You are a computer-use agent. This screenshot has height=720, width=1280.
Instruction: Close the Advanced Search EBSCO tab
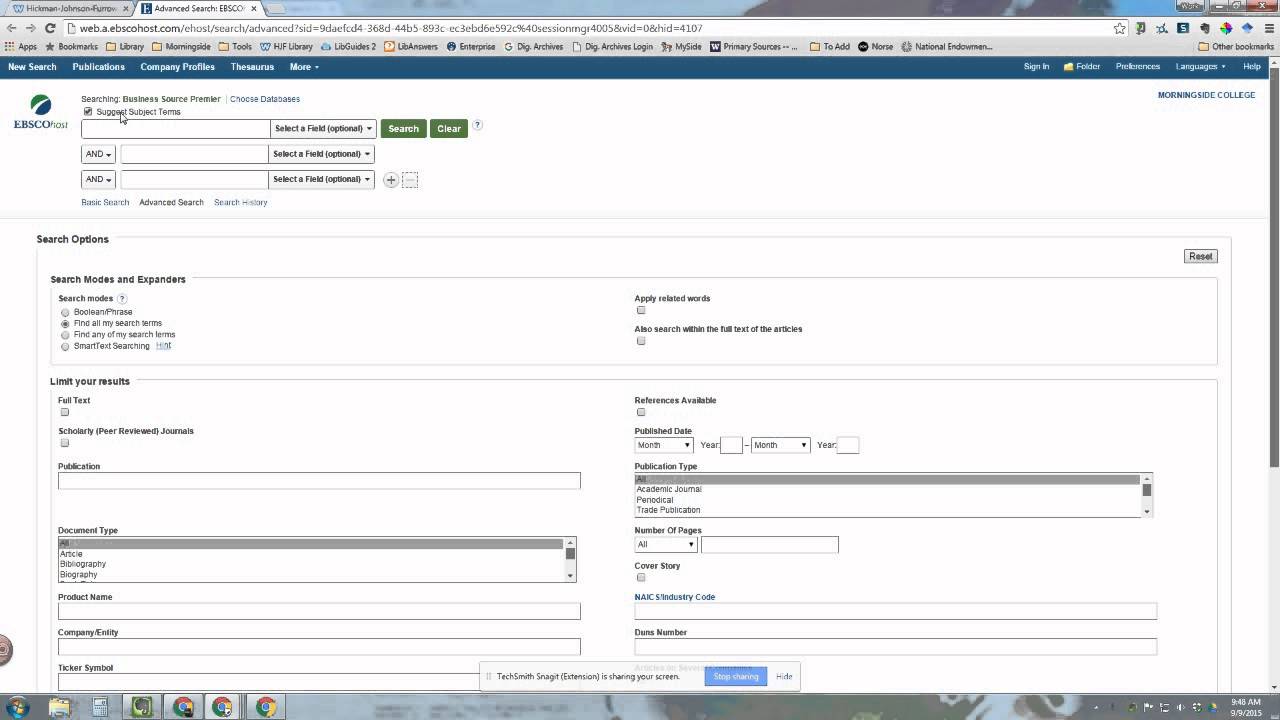pyautogui.click(x=254, y=8)
